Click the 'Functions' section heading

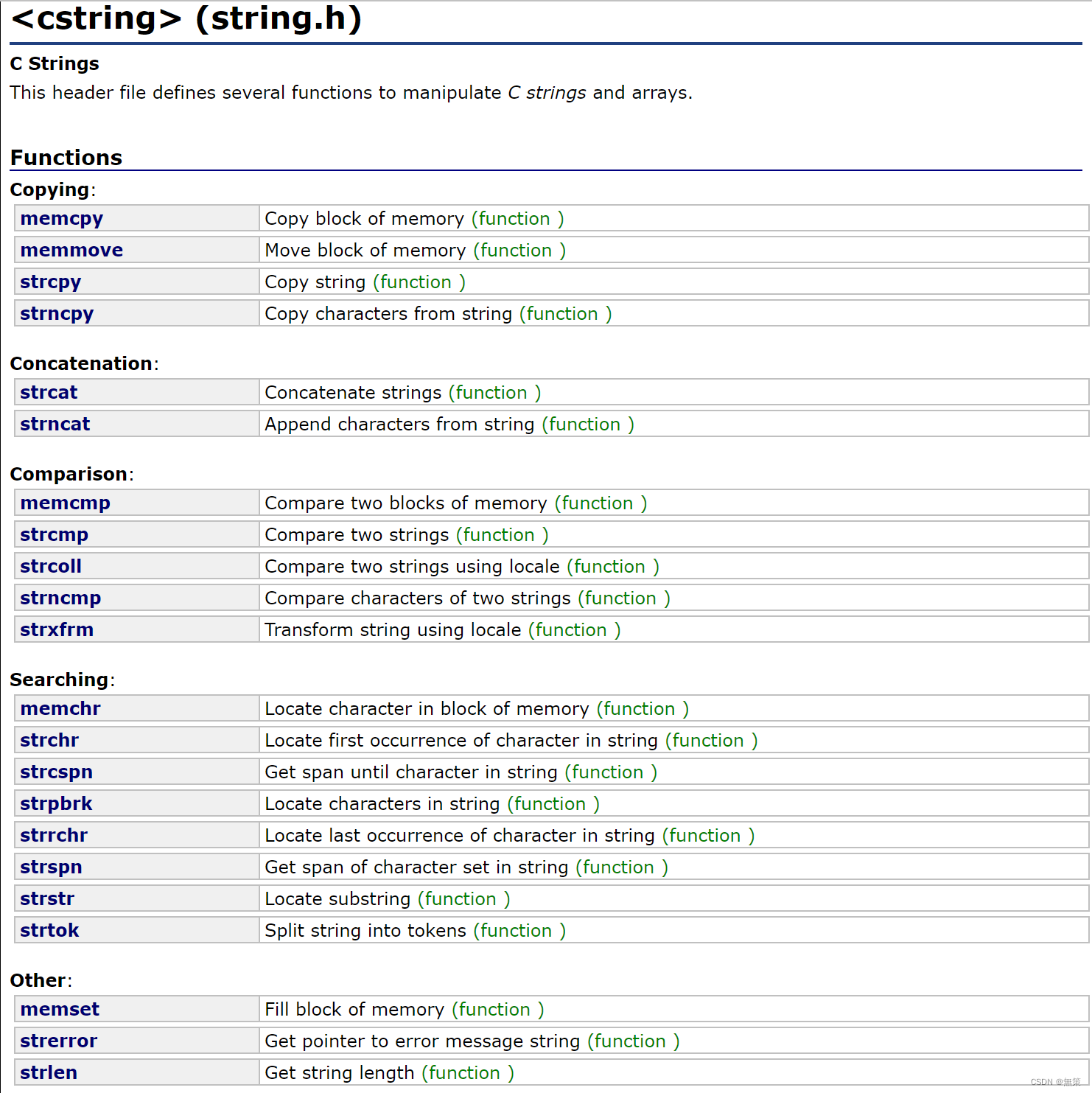pyautogui.click(x=66, y=158)
